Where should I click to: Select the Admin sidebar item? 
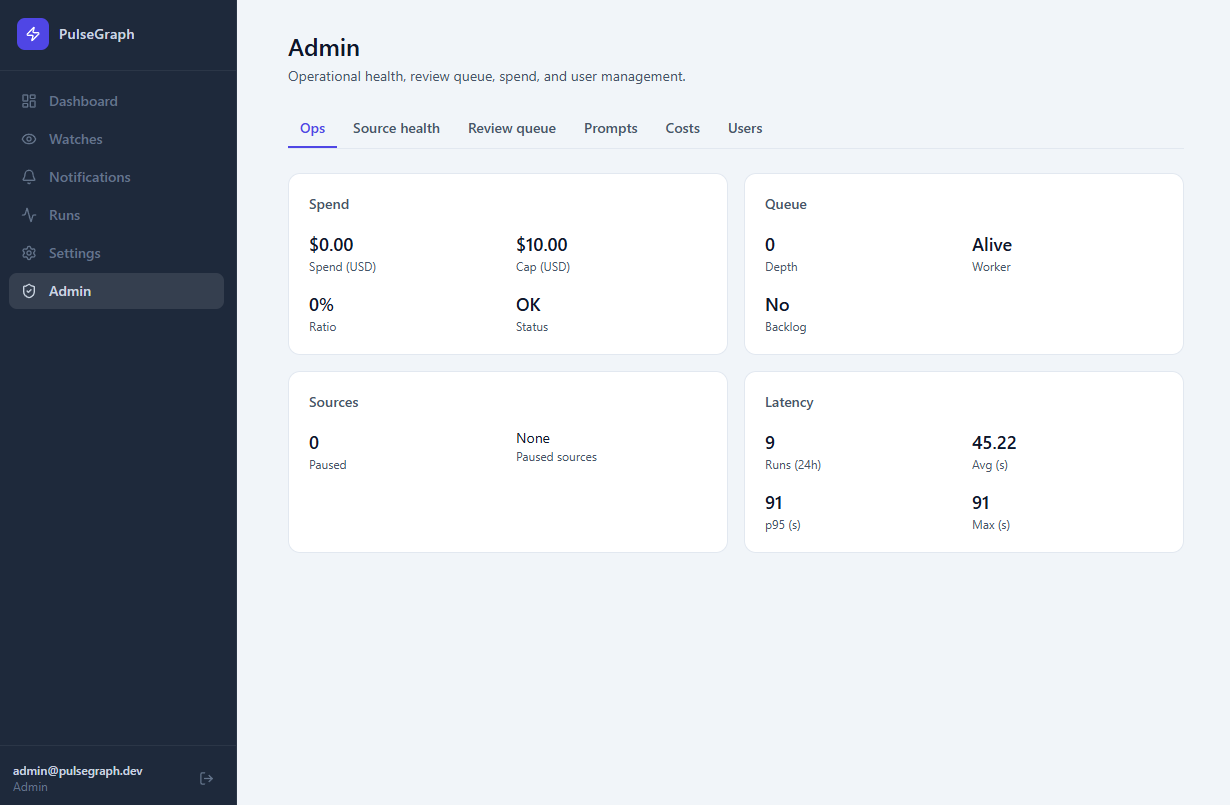(x=116, y=291)
